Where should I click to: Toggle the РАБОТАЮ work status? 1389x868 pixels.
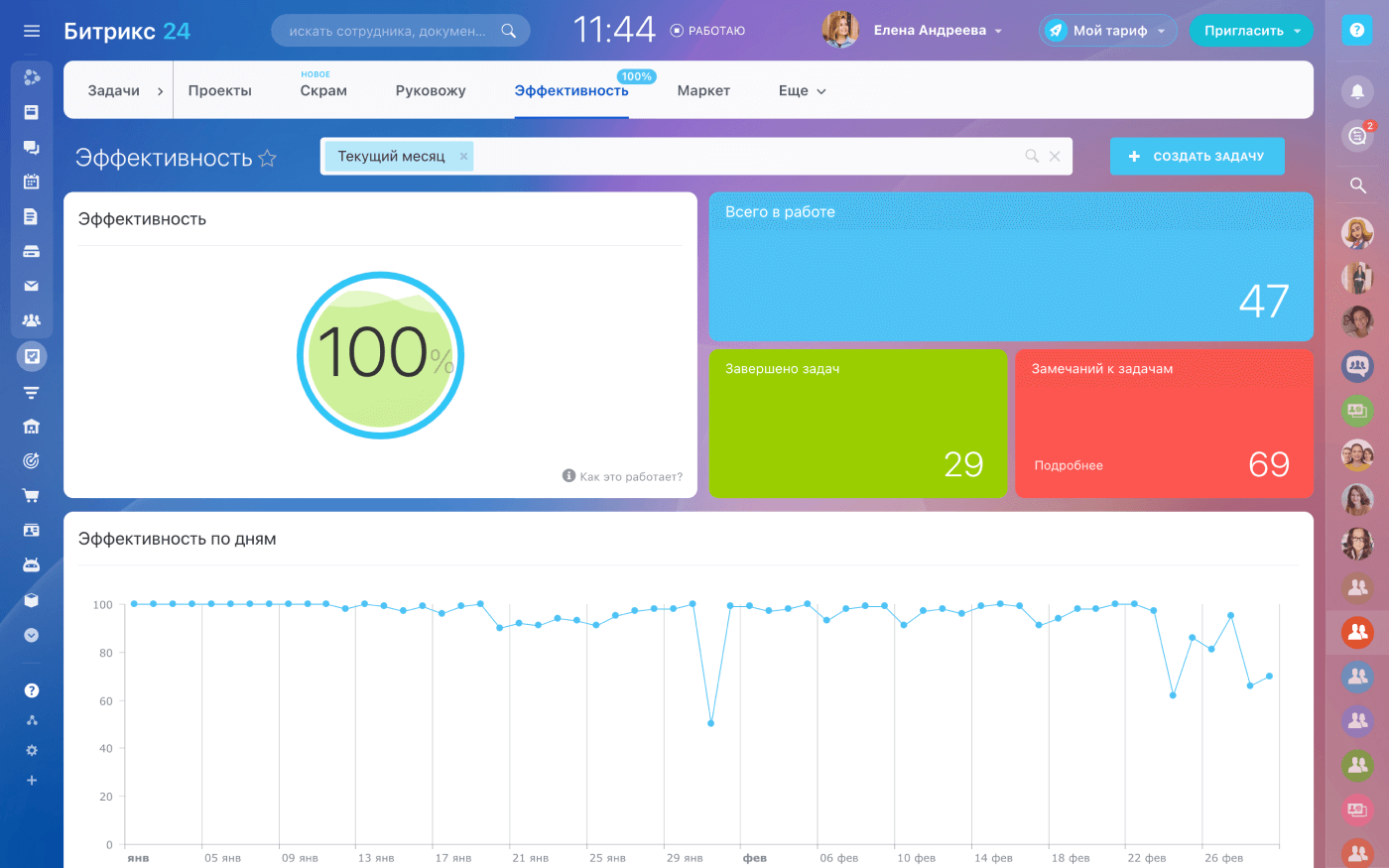pos(707,31)
